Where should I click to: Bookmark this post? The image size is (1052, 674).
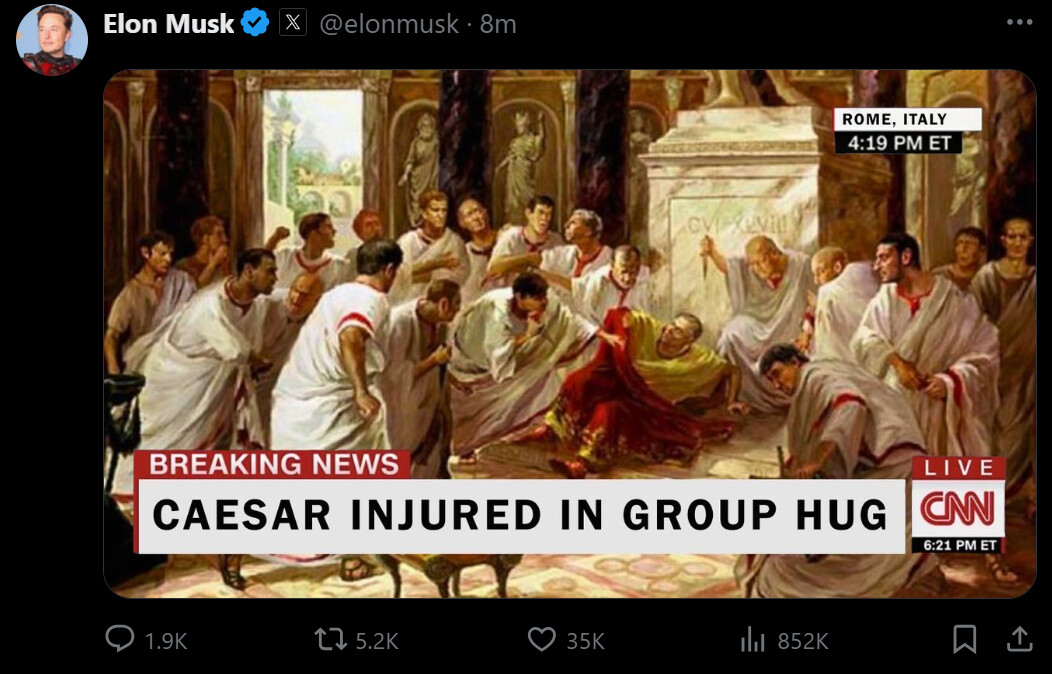(964, 639)
